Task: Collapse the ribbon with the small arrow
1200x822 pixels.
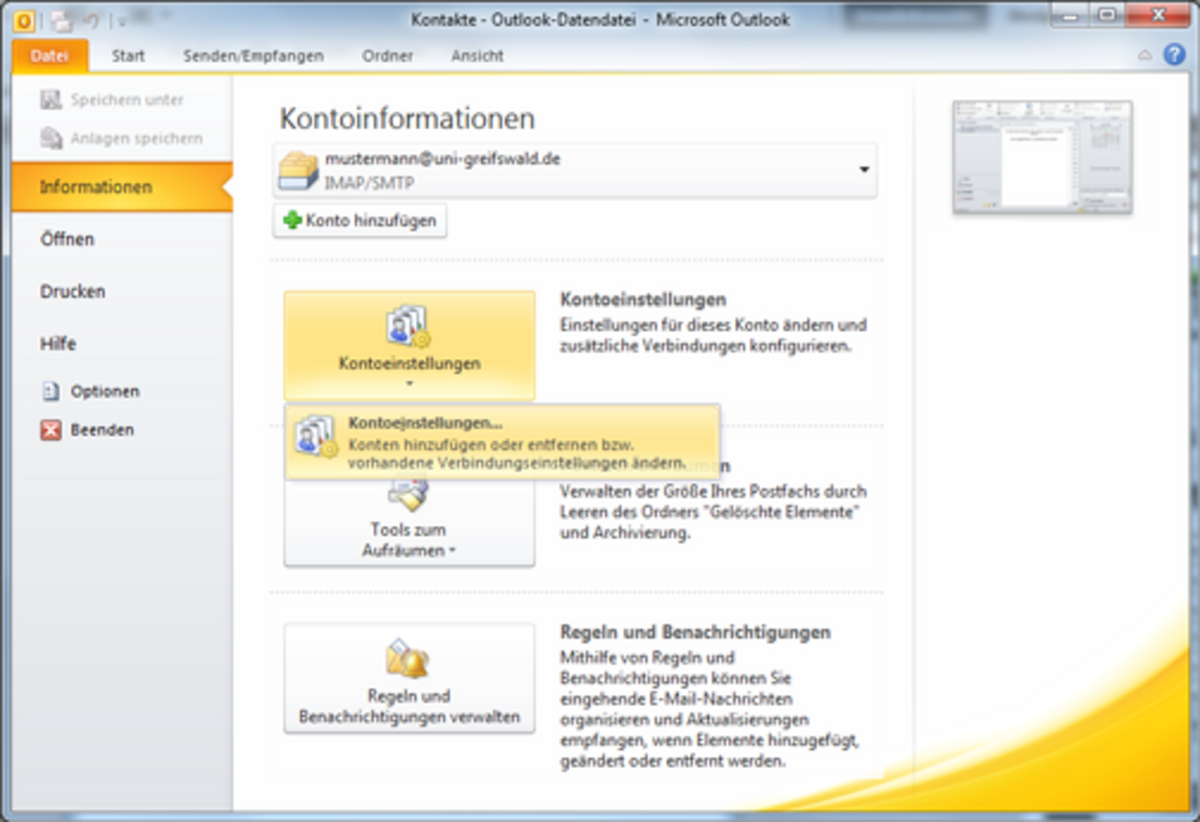Action: pos(1146,56)
